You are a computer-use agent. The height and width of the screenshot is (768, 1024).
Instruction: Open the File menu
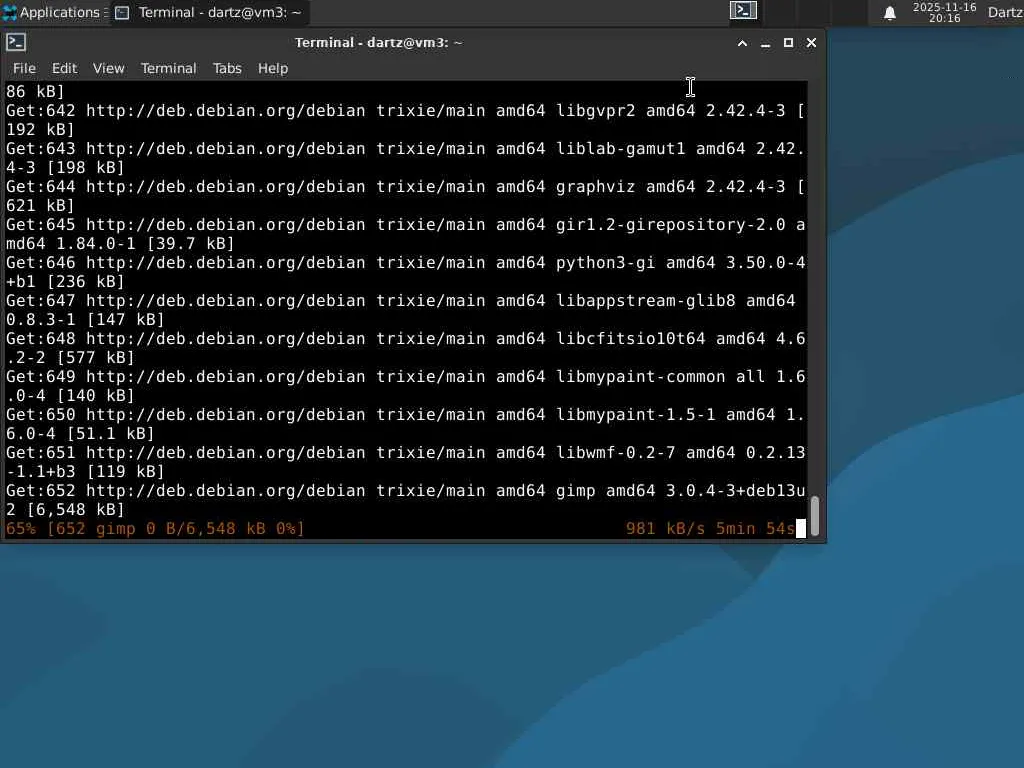click(x=24, y=68)
